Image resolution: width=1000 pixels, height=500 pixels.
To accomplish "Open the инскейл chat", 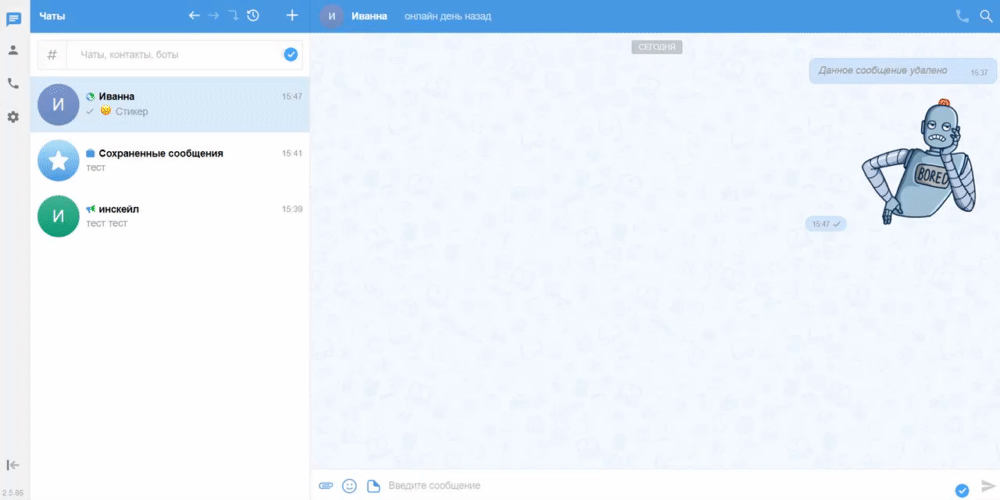I will (x=170, y=216).
